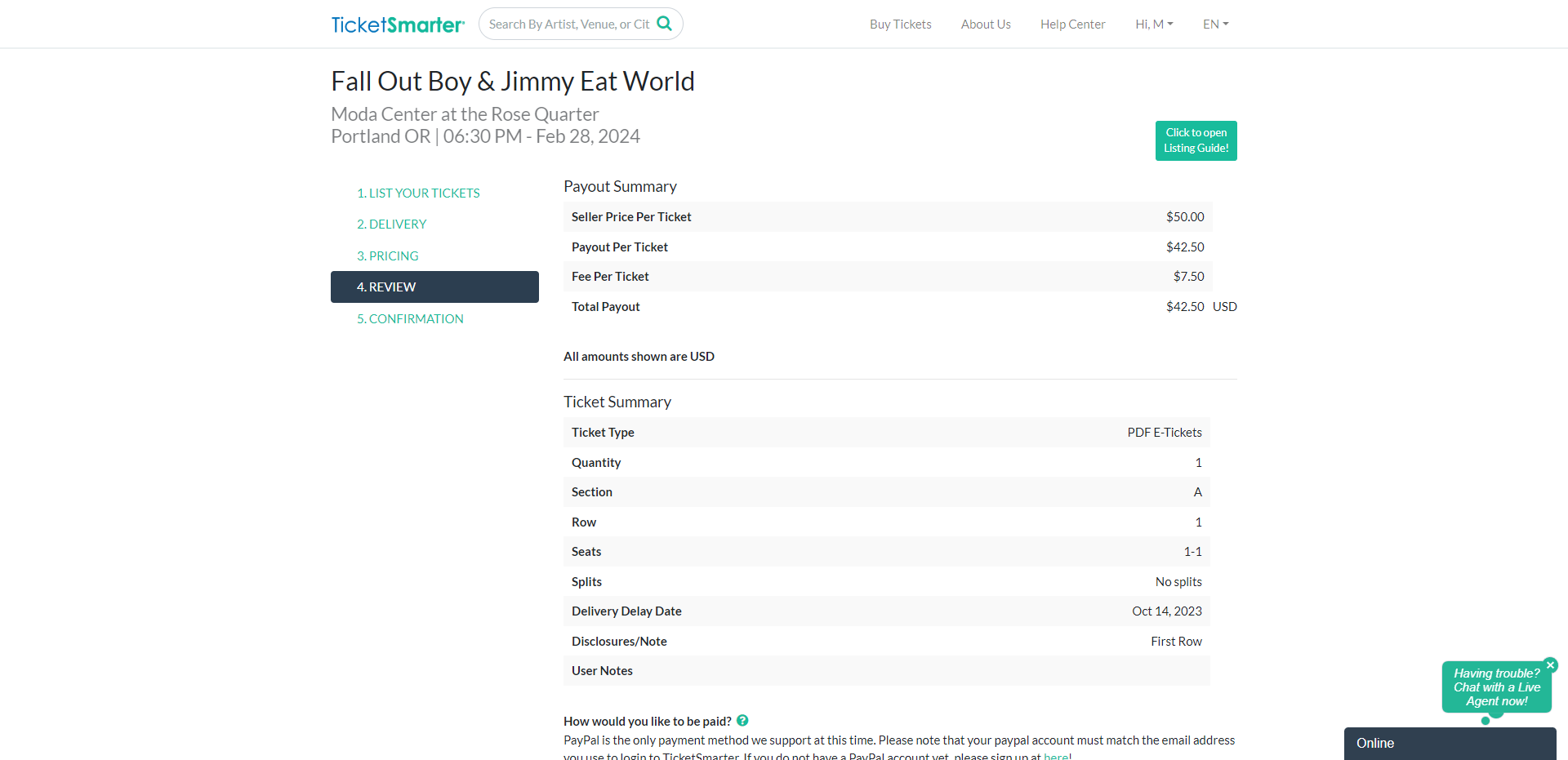1568x760 pixels.
Task: Open the Buy Tickets page
Action: pos(900,24)
